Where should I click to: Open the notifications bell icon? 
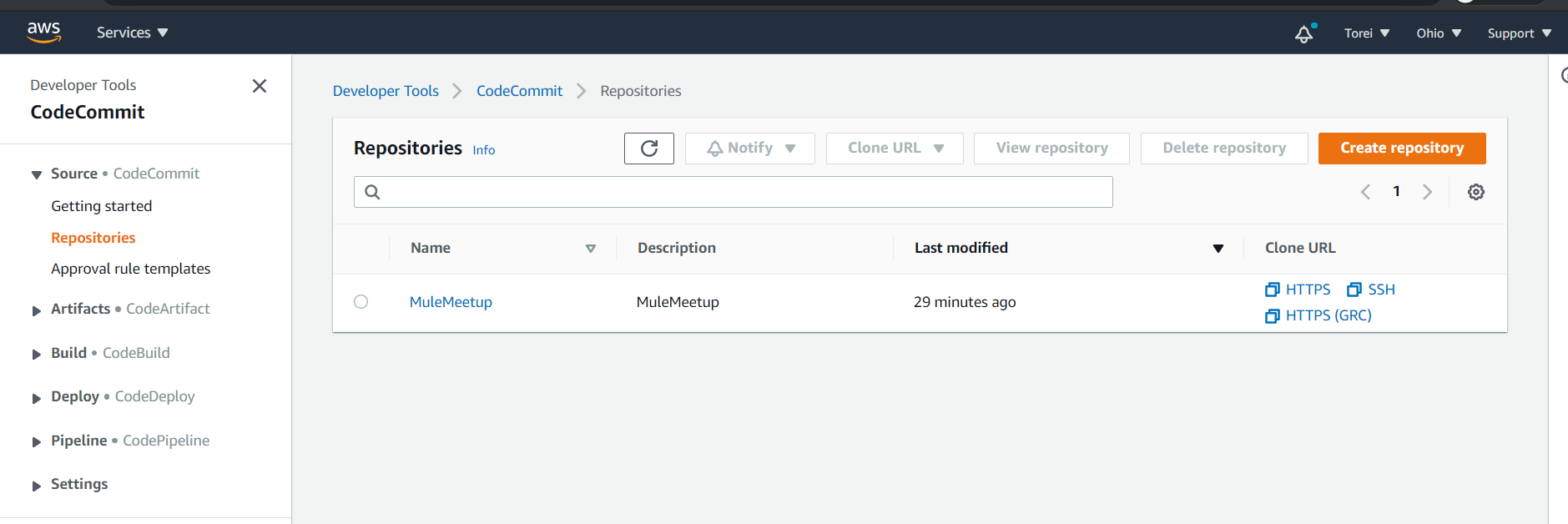click(x=1303, y=33)
